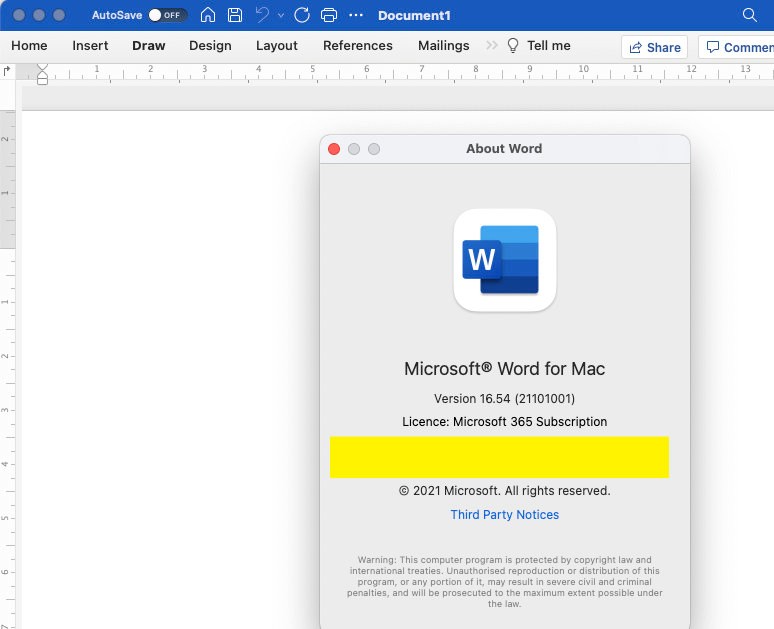Switch to the Layout tab
The height and width of the screenshot is (629, 774).
[276, 45]
